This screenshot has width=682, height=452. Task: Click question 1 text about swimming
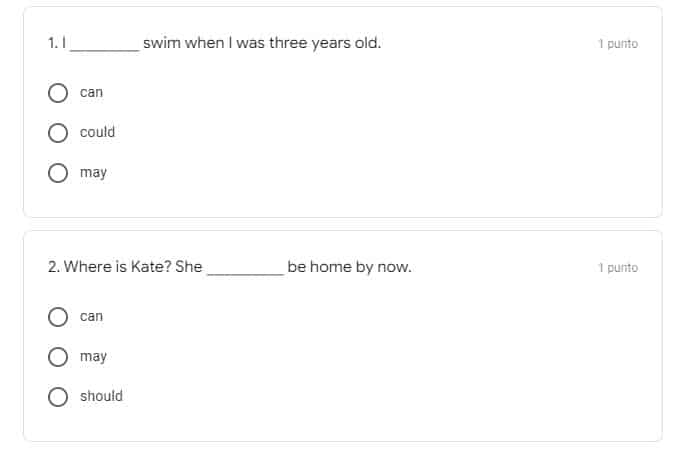click(214, 43)
